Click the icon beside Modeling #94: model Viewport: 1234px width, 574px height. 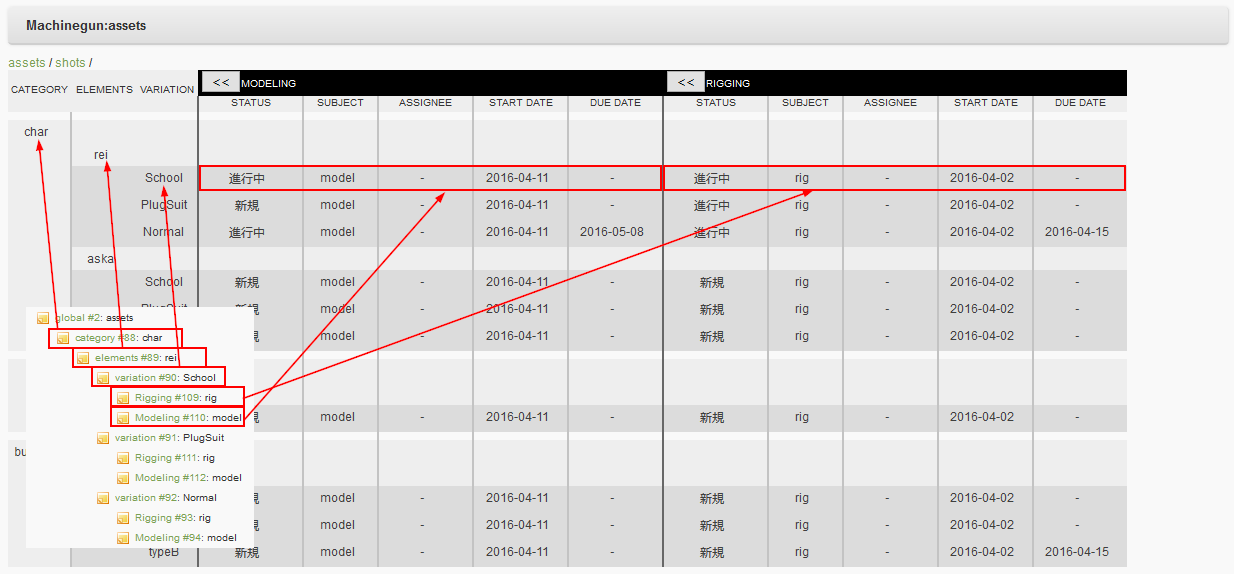click(123, 538)
